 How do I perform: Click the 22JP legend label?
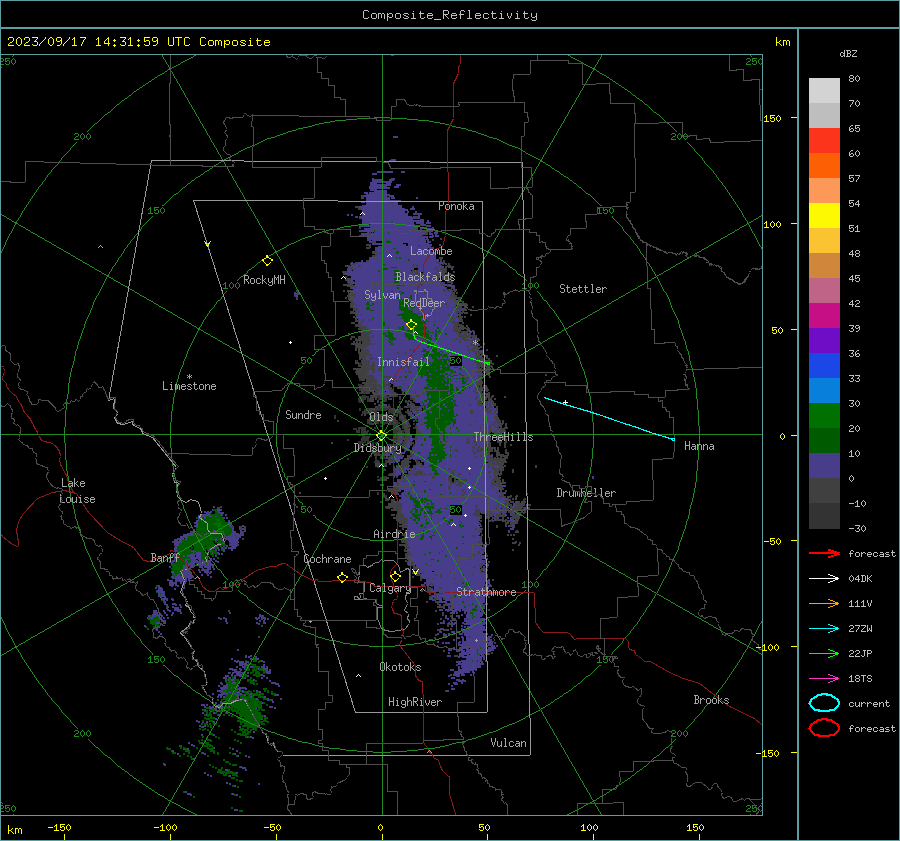click(860, 653)
